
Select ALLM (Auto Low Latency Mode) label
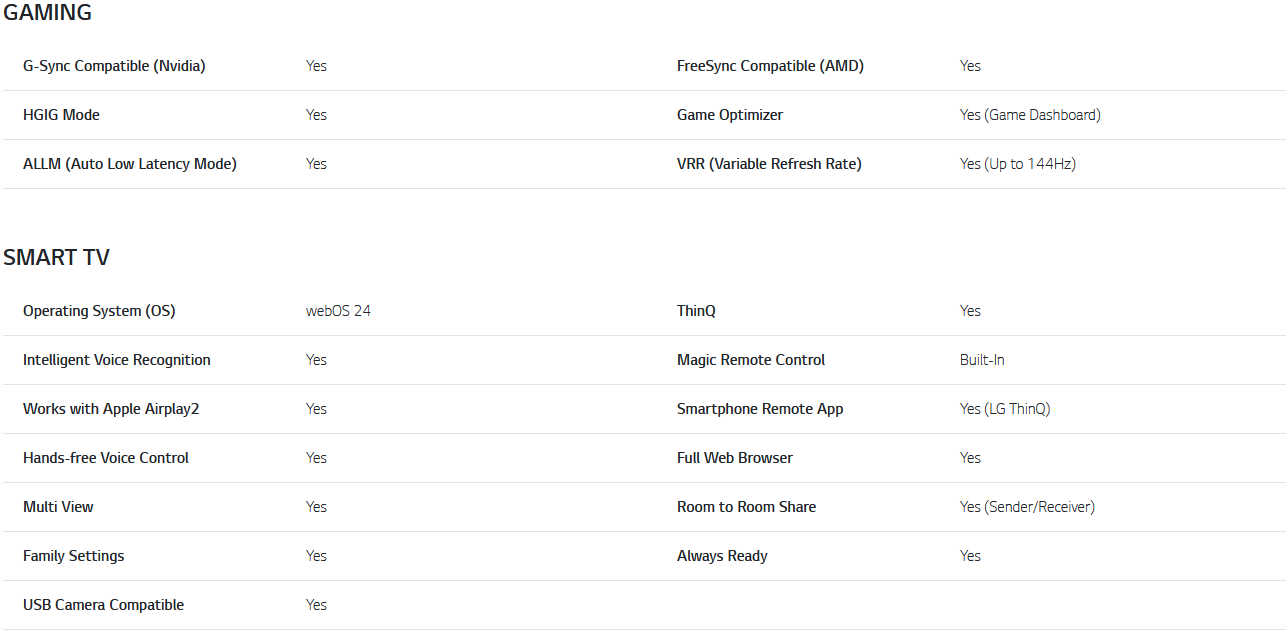tap(130, 164)
